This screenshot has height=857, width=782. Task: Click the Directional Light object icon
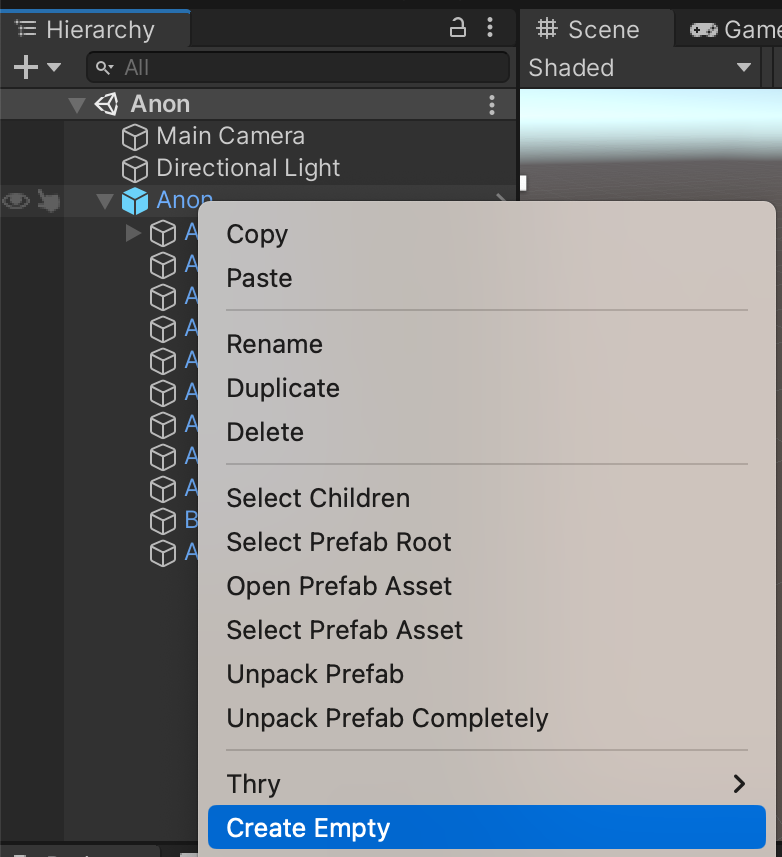[135, 169]
